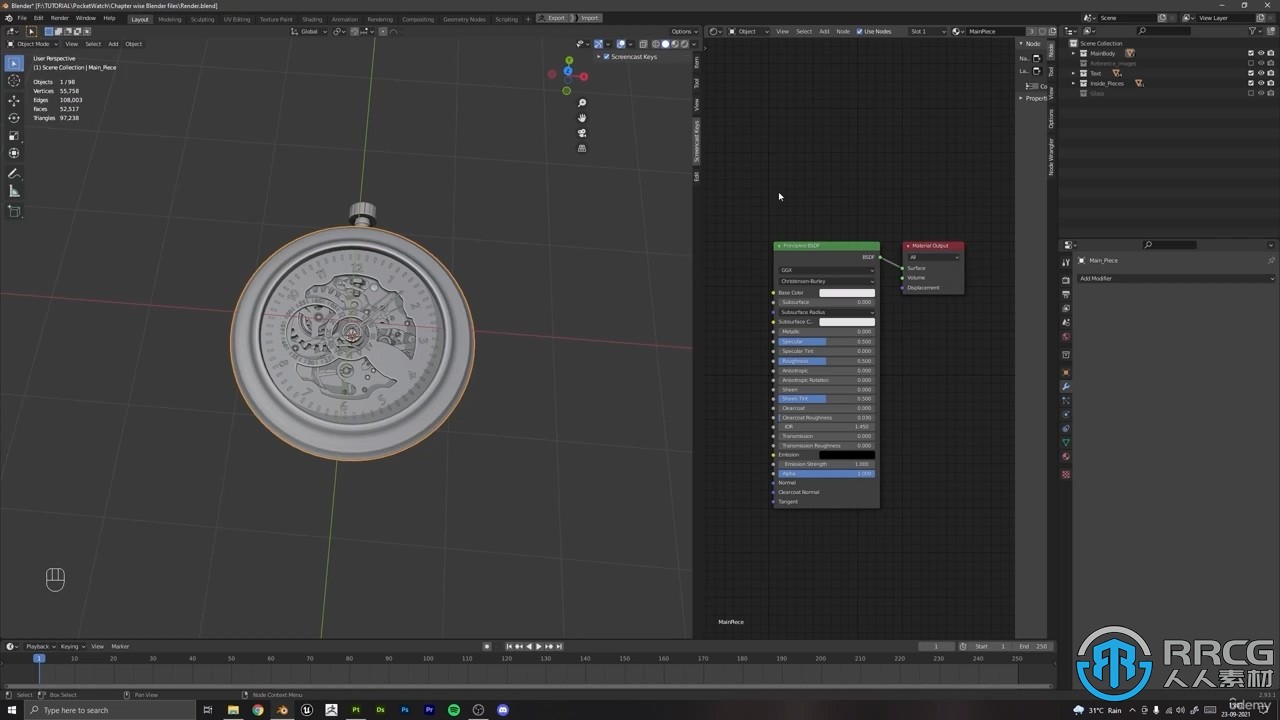Open the Christensen-Burley subsurface method dropdown
Screen dimensions: 1280x720
[x=826, y=281]
